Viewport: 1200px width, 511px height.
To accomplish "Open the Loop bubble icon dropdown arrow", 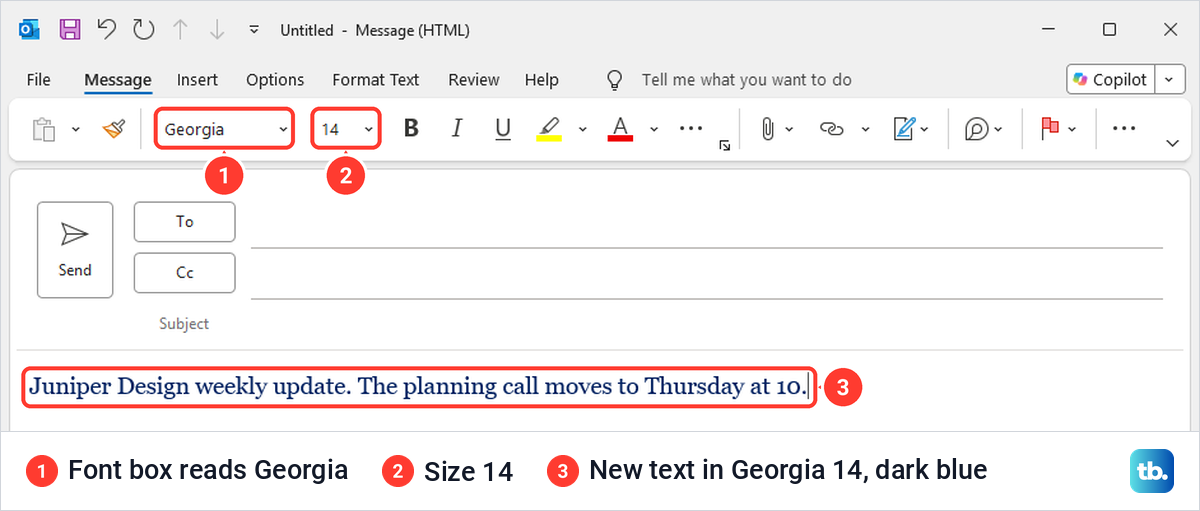I will 1000,130.
